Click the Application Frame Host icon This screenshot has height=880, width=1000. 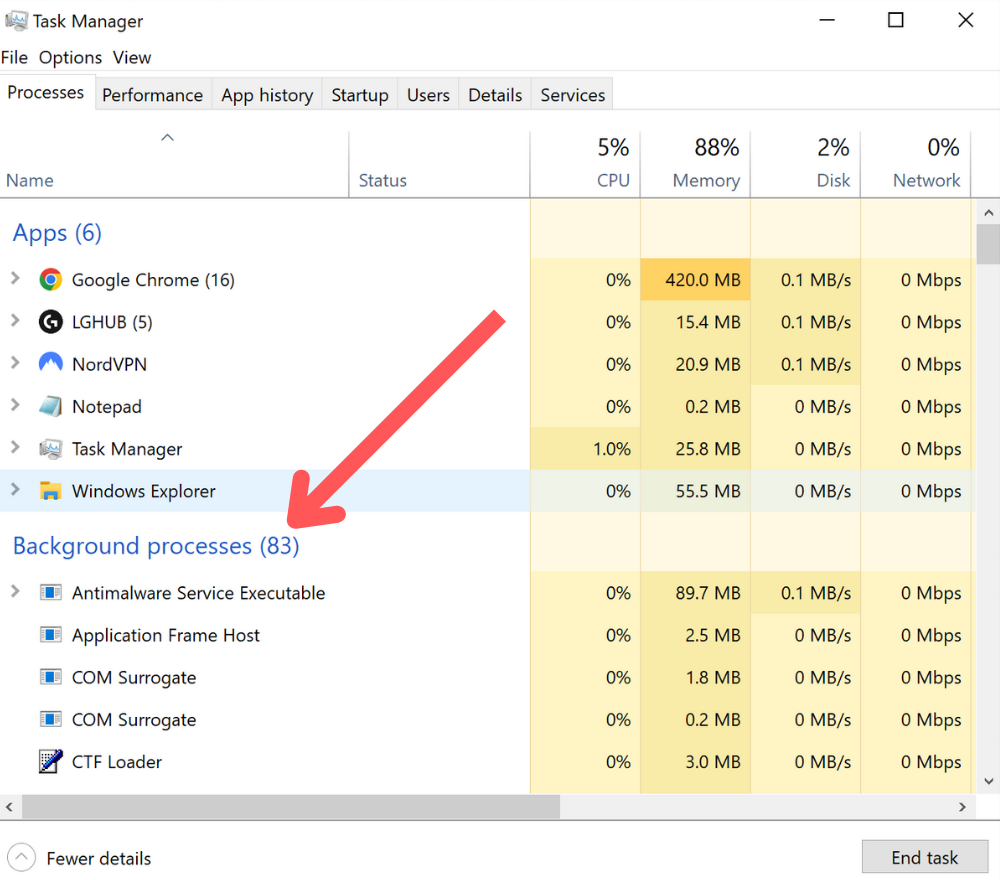[50, 635]
